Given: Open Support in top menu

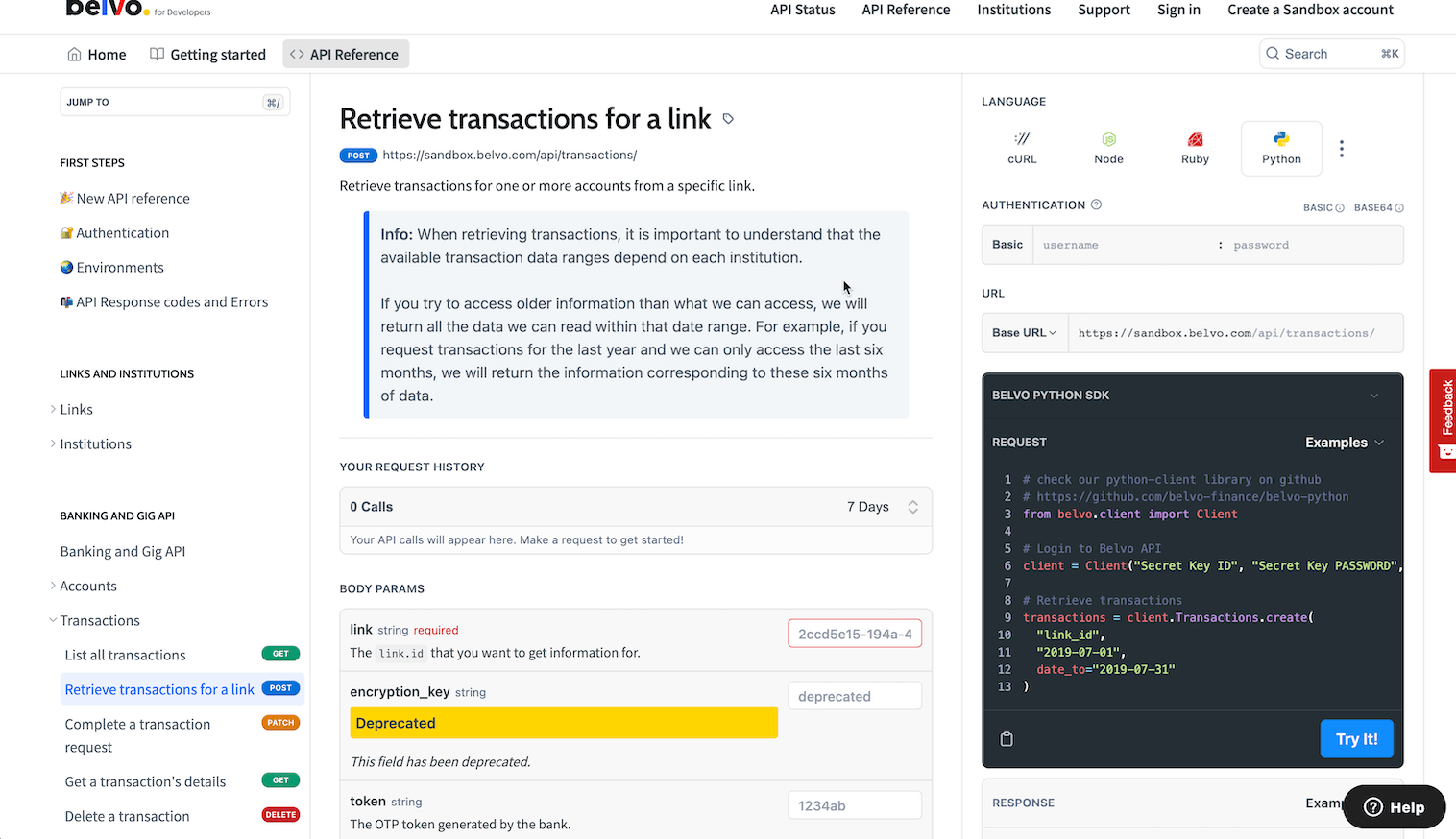Looking at the screenshot, I should coord(1104,10).
